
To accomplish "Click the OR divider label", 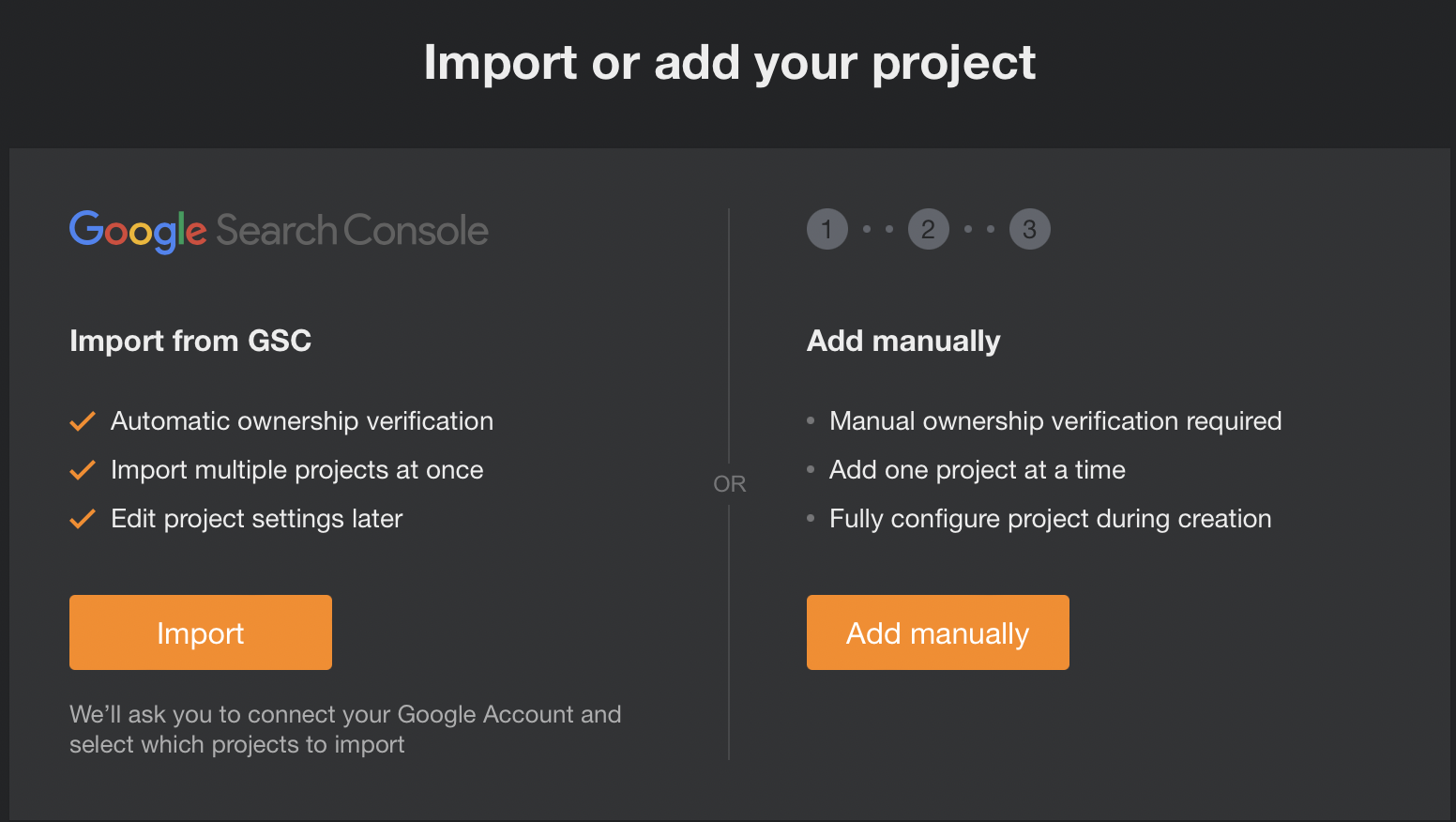I will (729, 484).
